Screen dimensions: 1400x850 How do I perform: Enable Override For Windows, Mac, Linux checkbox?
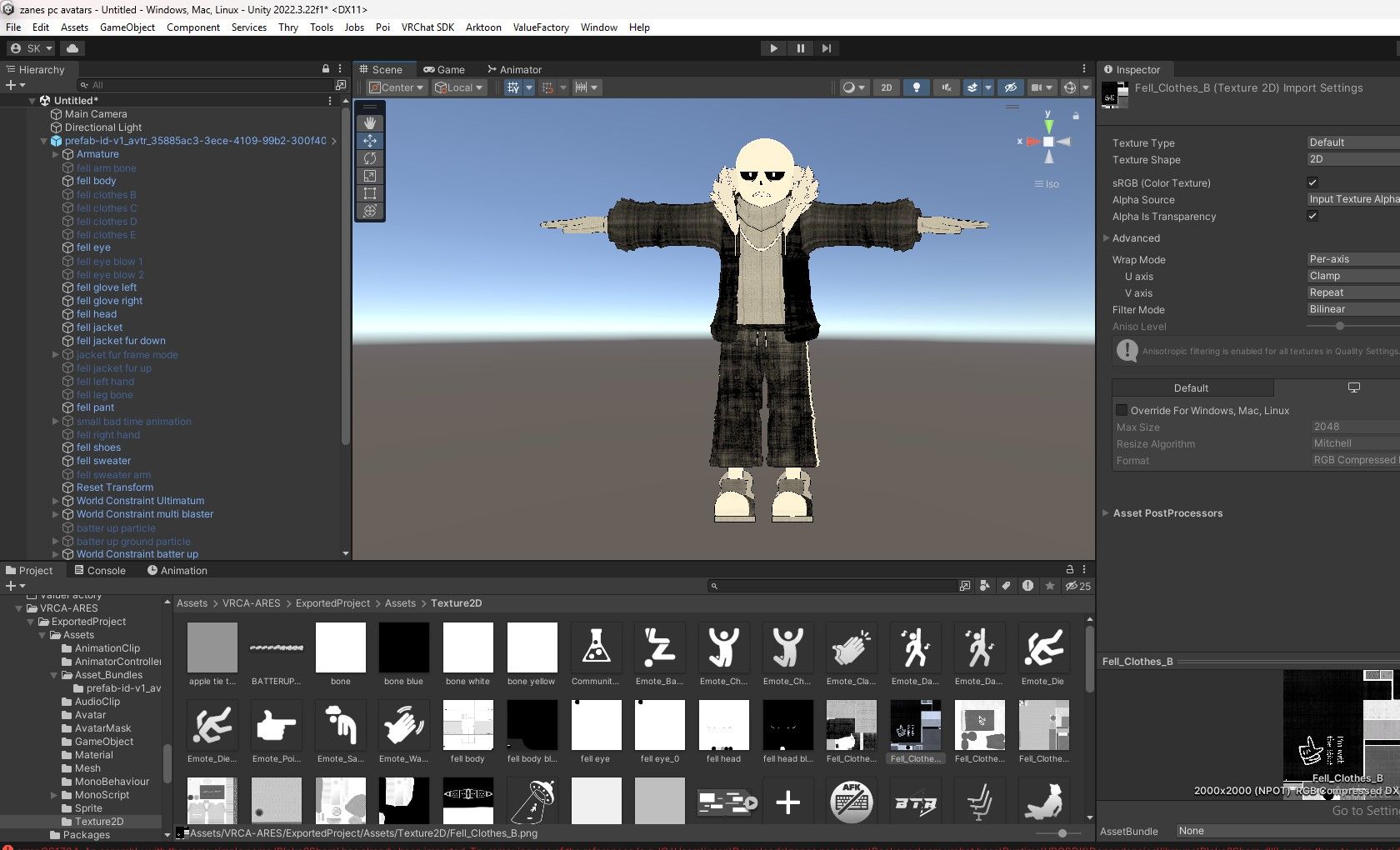point(1122,410)
